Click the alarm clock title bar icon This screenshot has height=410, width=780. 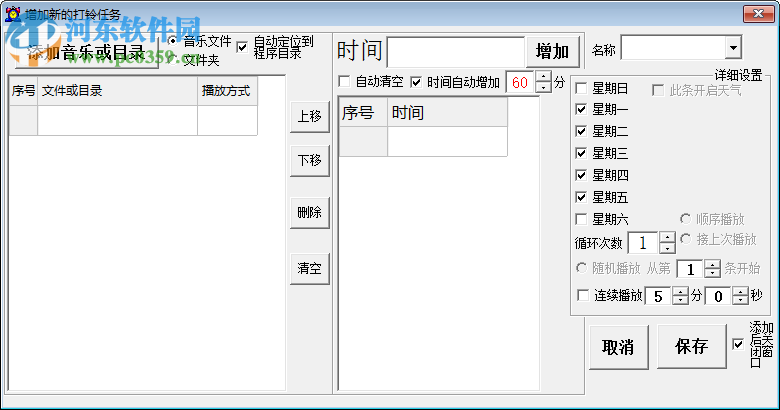pyautogui.click(x=12, y=14)
